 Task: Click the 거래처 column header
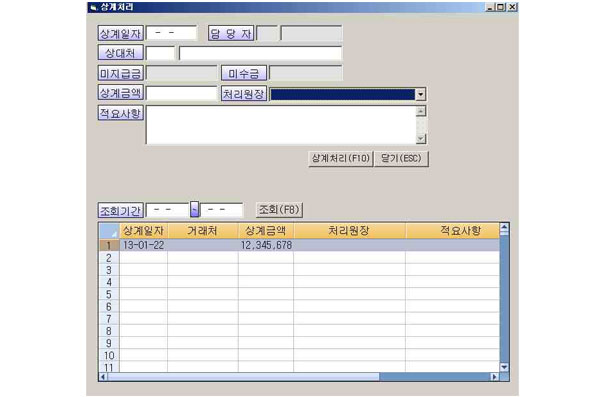(203, 231)
